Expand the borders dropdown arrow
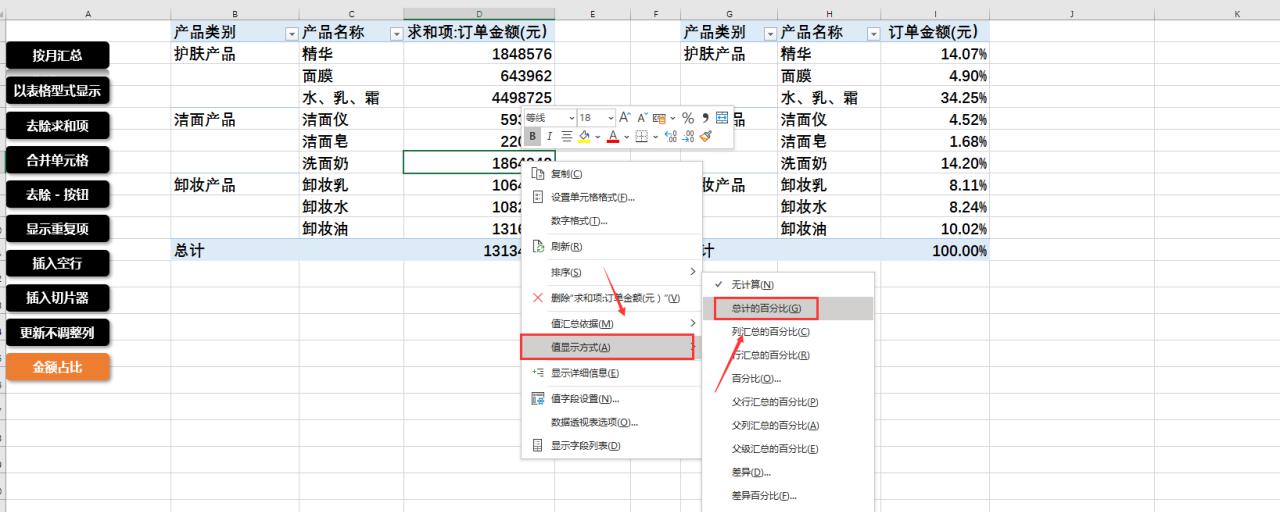The image size is (1280, 512). pos(656,137)
